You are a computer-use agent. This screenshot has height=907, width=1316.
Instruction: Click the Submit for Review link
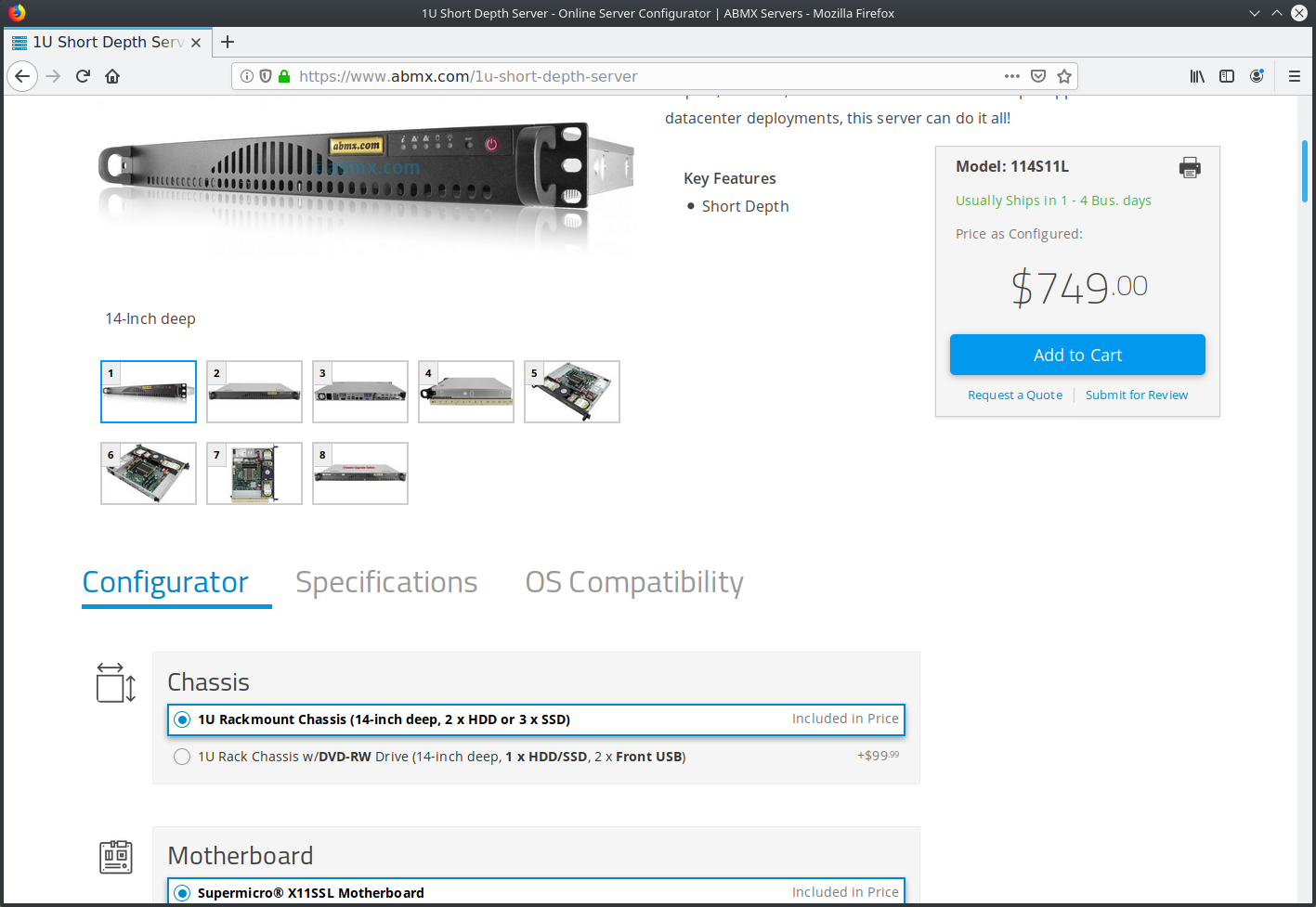tap(1137, 395)
